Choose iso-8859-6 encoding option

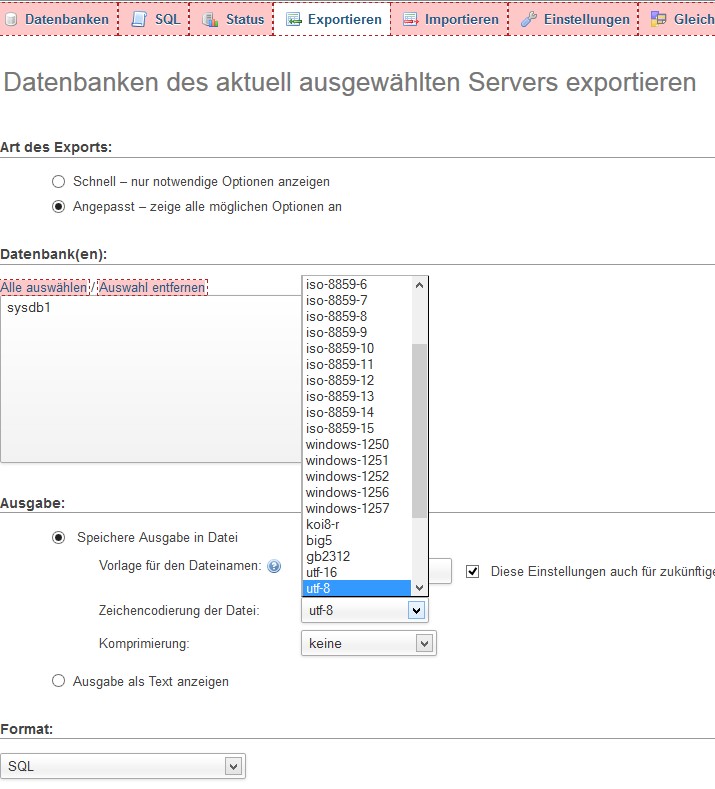click(357, 285)
